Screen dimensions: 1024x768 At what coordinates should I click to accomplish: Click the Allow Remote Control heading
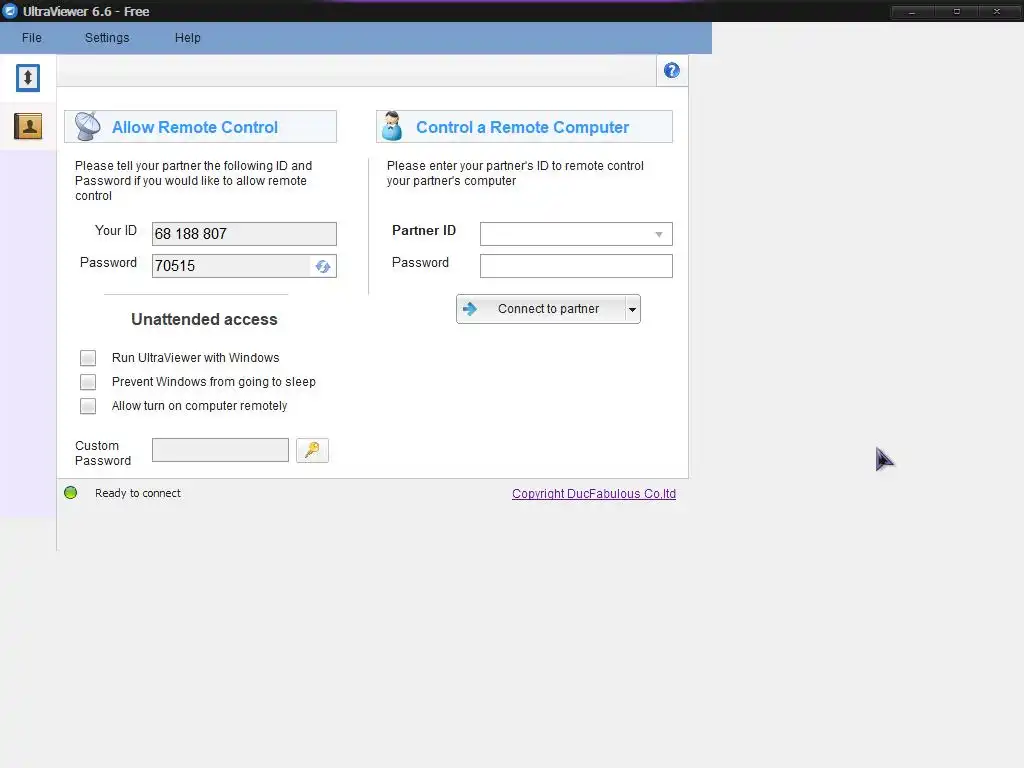[195, 127]
